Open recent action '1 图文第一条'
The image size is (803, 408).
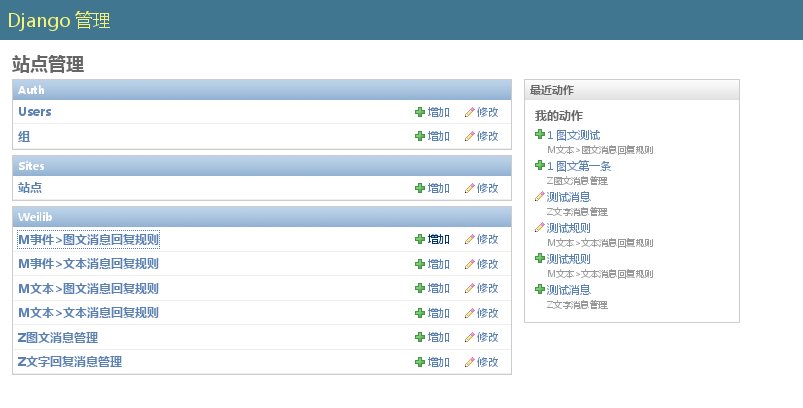[x=579, y=166]
